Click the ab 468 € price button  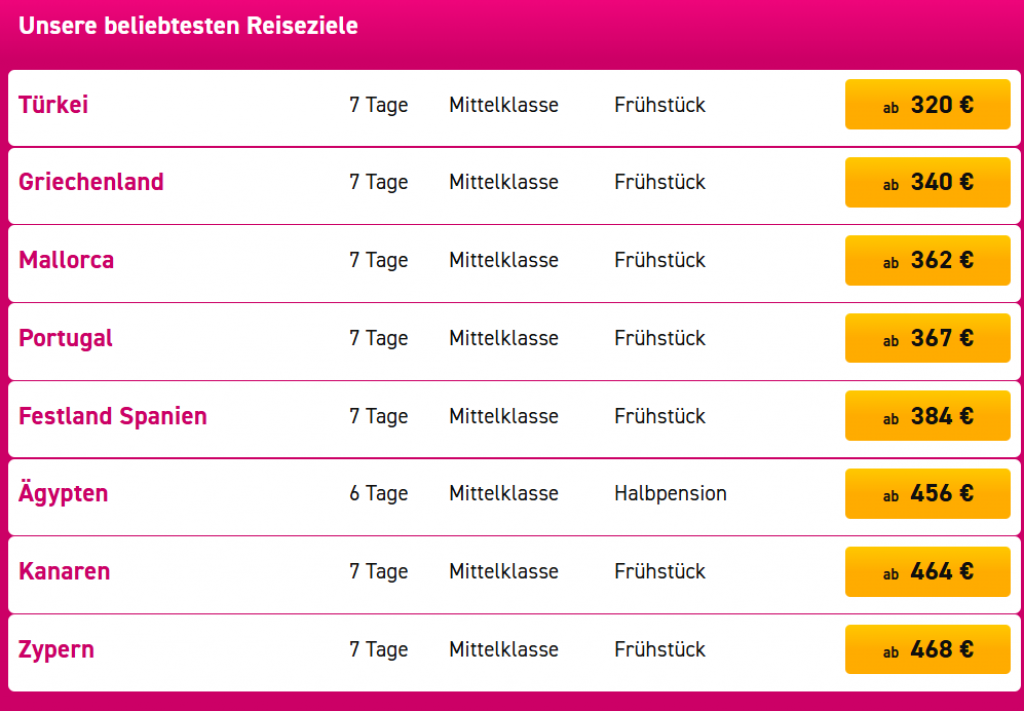pyautogui.click(x=927, y=650)
